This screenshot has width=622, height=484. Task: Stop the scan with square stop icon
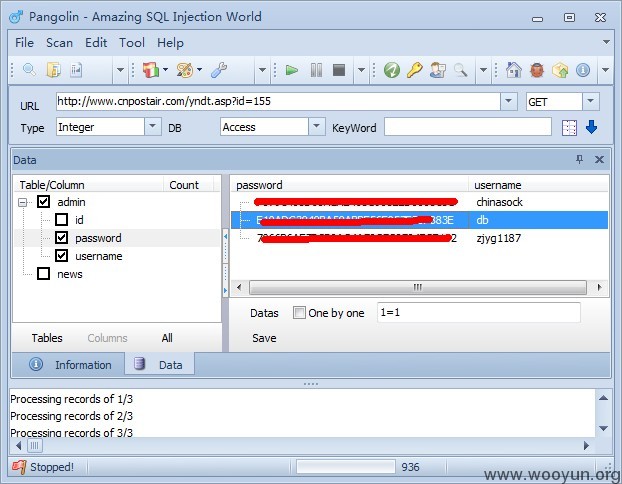[x=339, y=70]
